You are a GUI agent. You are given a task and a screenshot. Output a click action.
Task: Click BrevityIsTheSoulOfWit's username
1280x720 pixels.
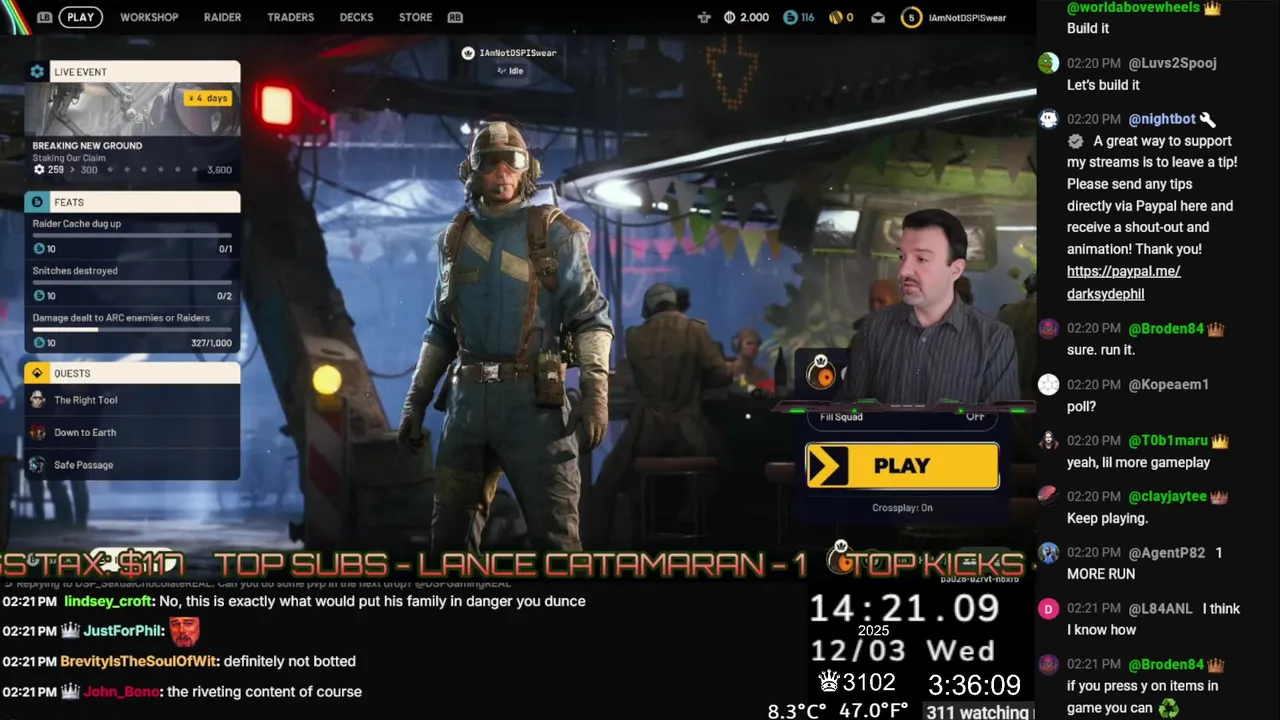(139, 661)
